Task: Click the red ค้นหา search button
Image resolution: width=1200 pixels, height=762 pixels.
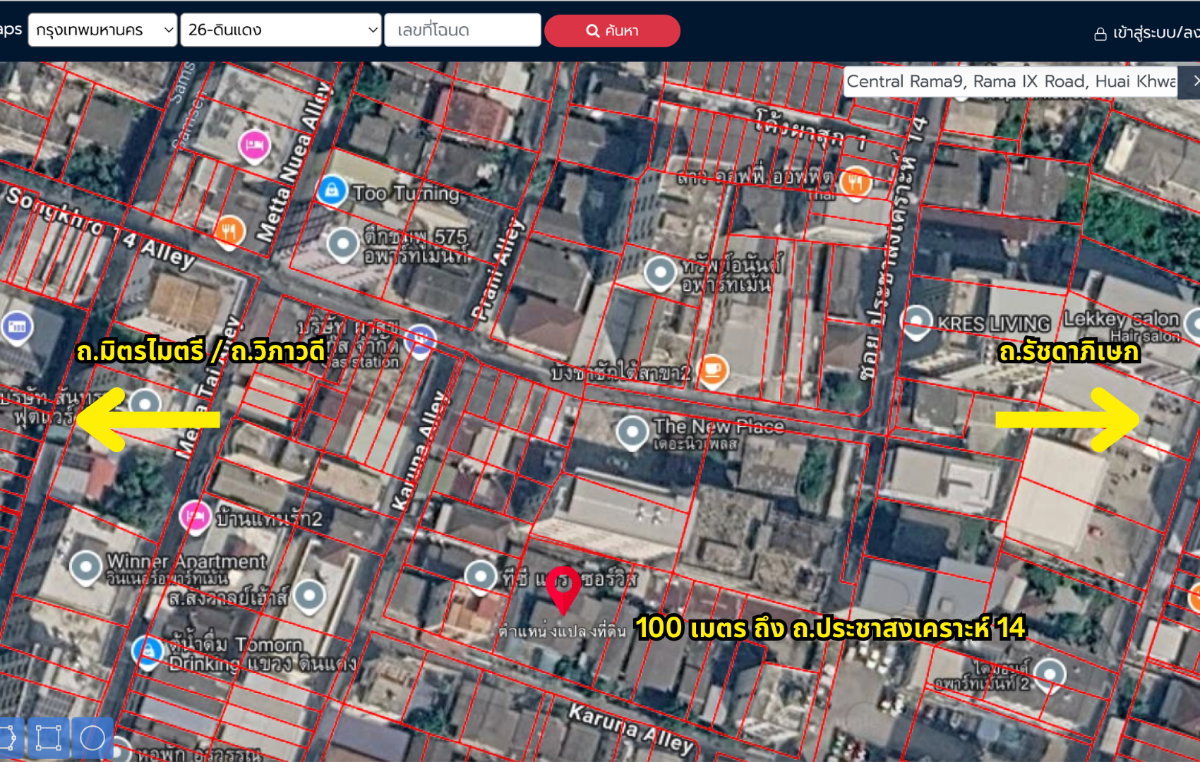Action: tap(612, 31)
